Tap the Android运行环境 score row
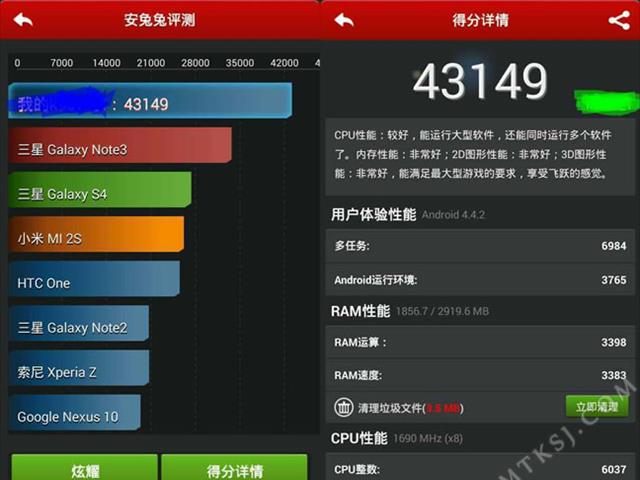 (x=480, y=280)
